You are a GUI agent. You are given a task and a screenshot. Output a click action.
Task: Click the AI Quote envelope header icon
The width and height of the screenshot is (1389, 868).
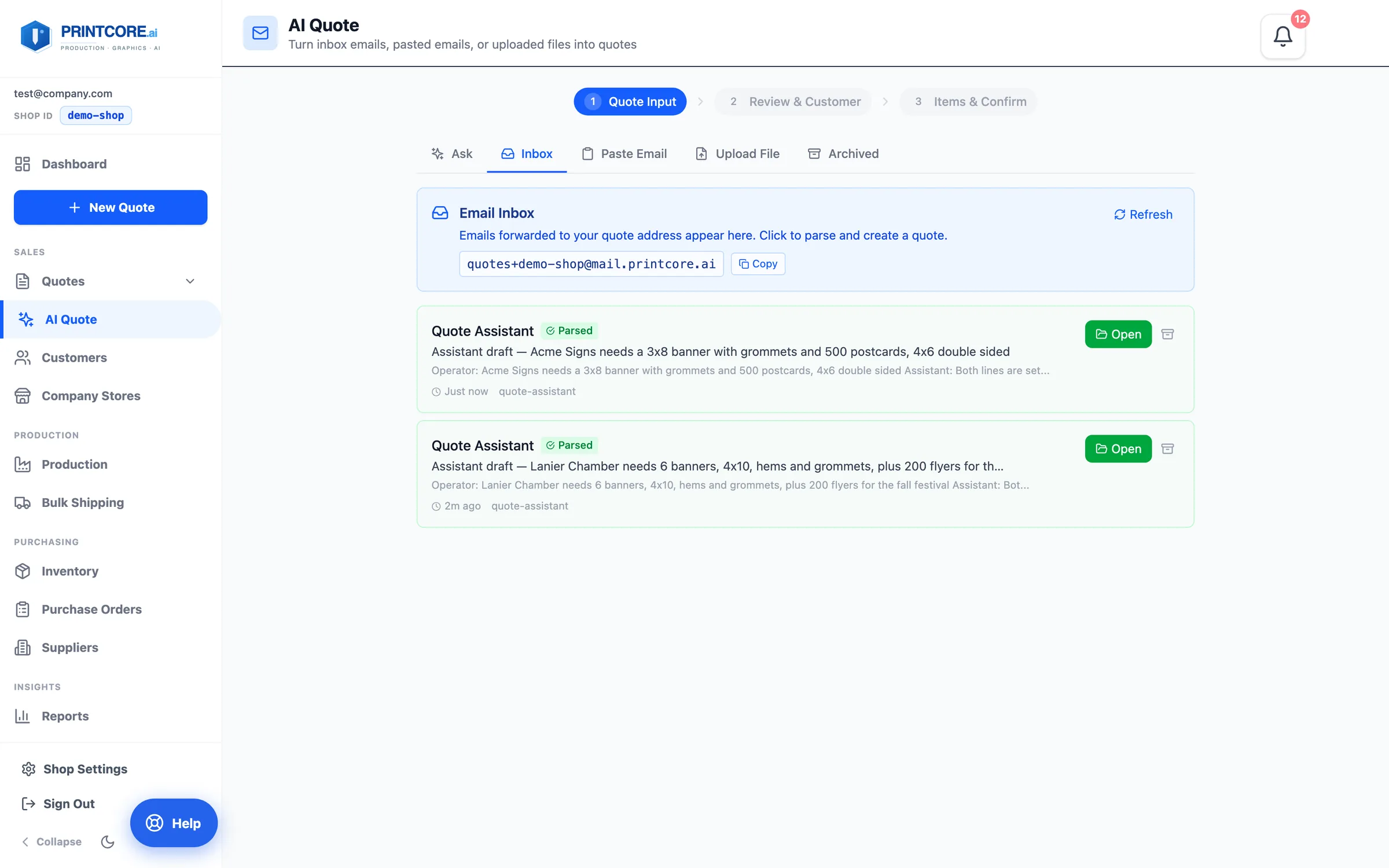[260, 33]
